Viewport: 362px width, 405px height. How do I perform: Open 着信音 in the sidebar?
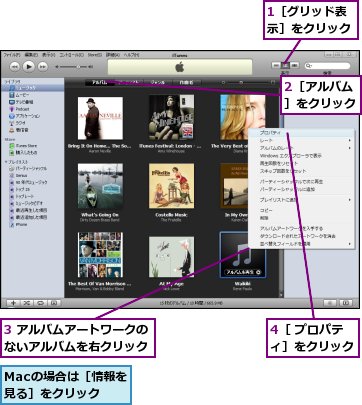coord(32,130)
